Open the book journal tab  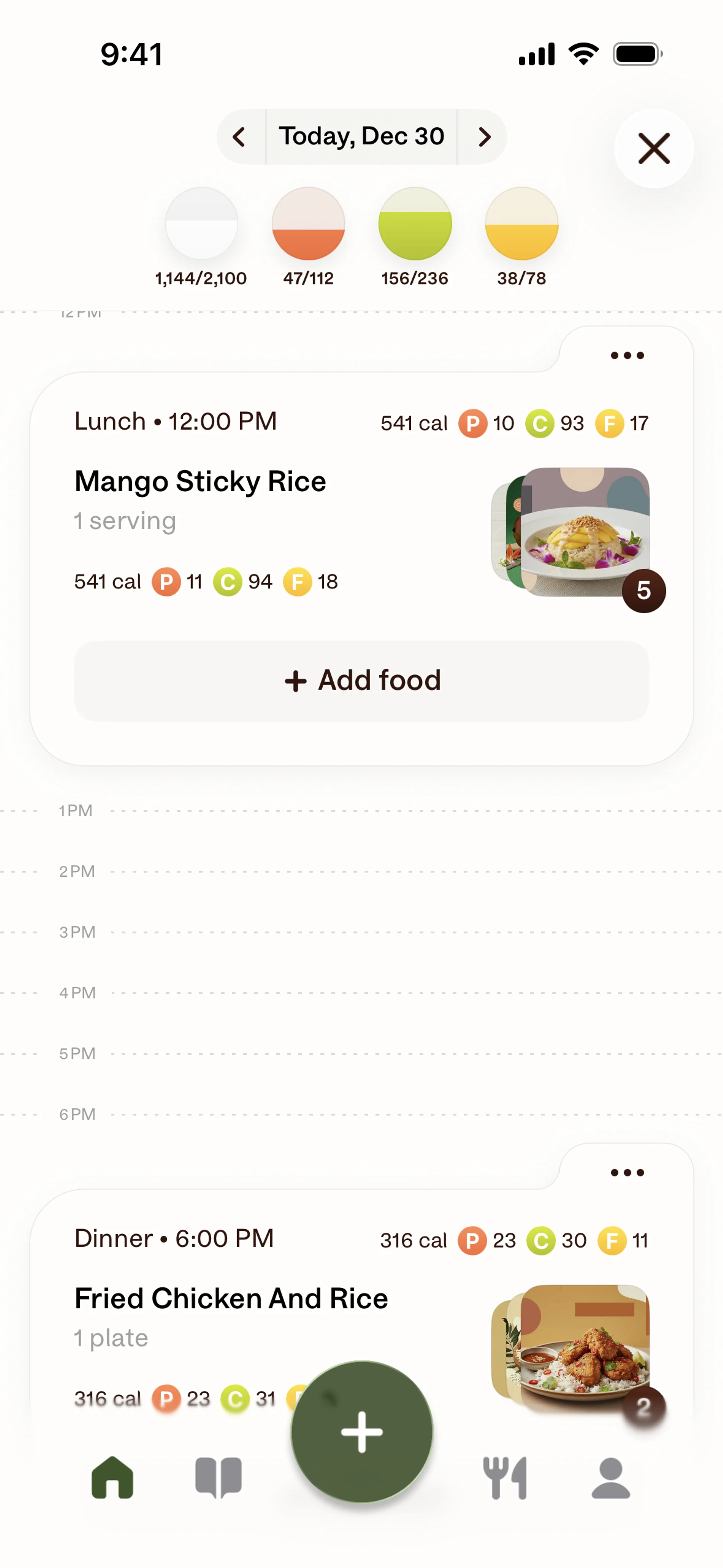click(218, 1478)
